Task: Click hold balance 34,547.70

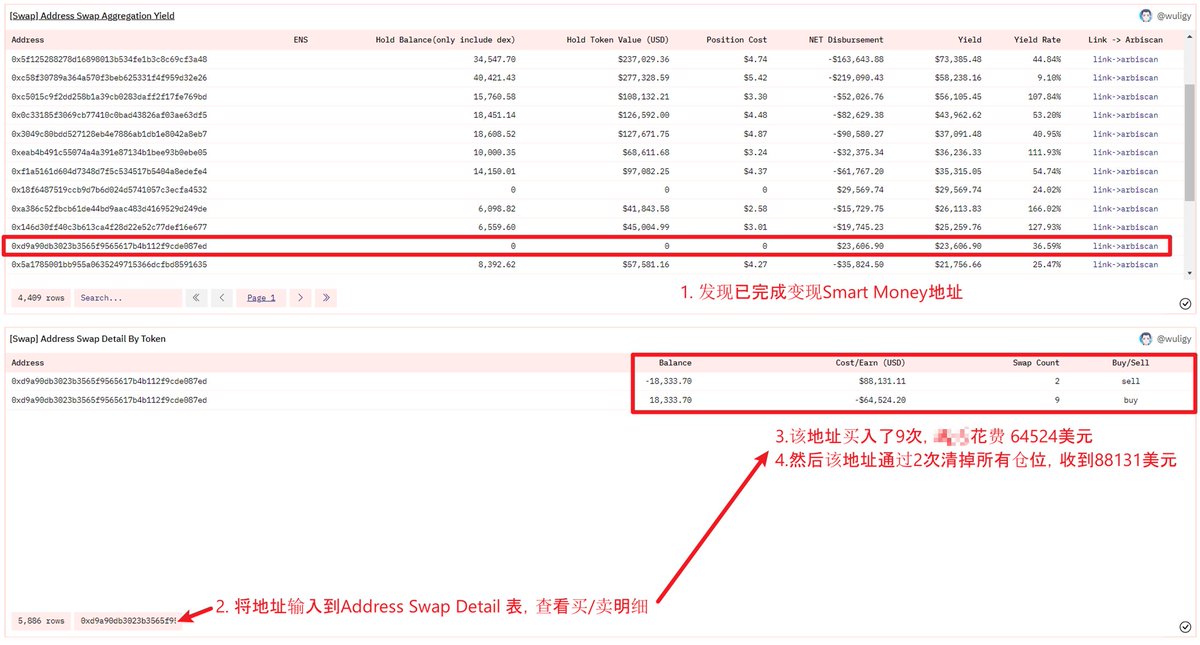Action: (x=494, y=59)
